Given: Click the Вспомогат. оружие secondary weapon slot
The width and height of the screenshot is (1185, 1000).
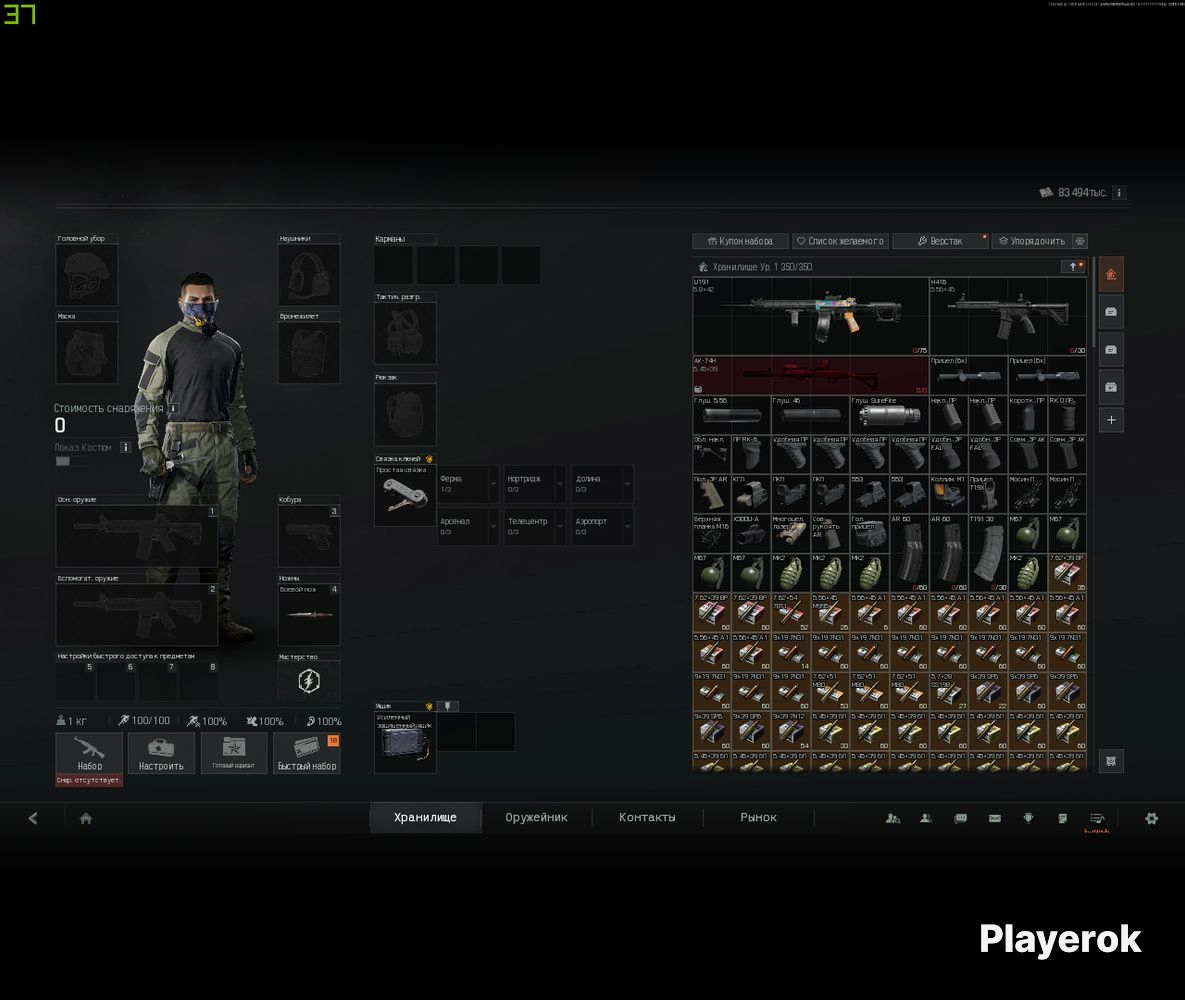Looking at the screenshot, I should (x=137, y=615).
